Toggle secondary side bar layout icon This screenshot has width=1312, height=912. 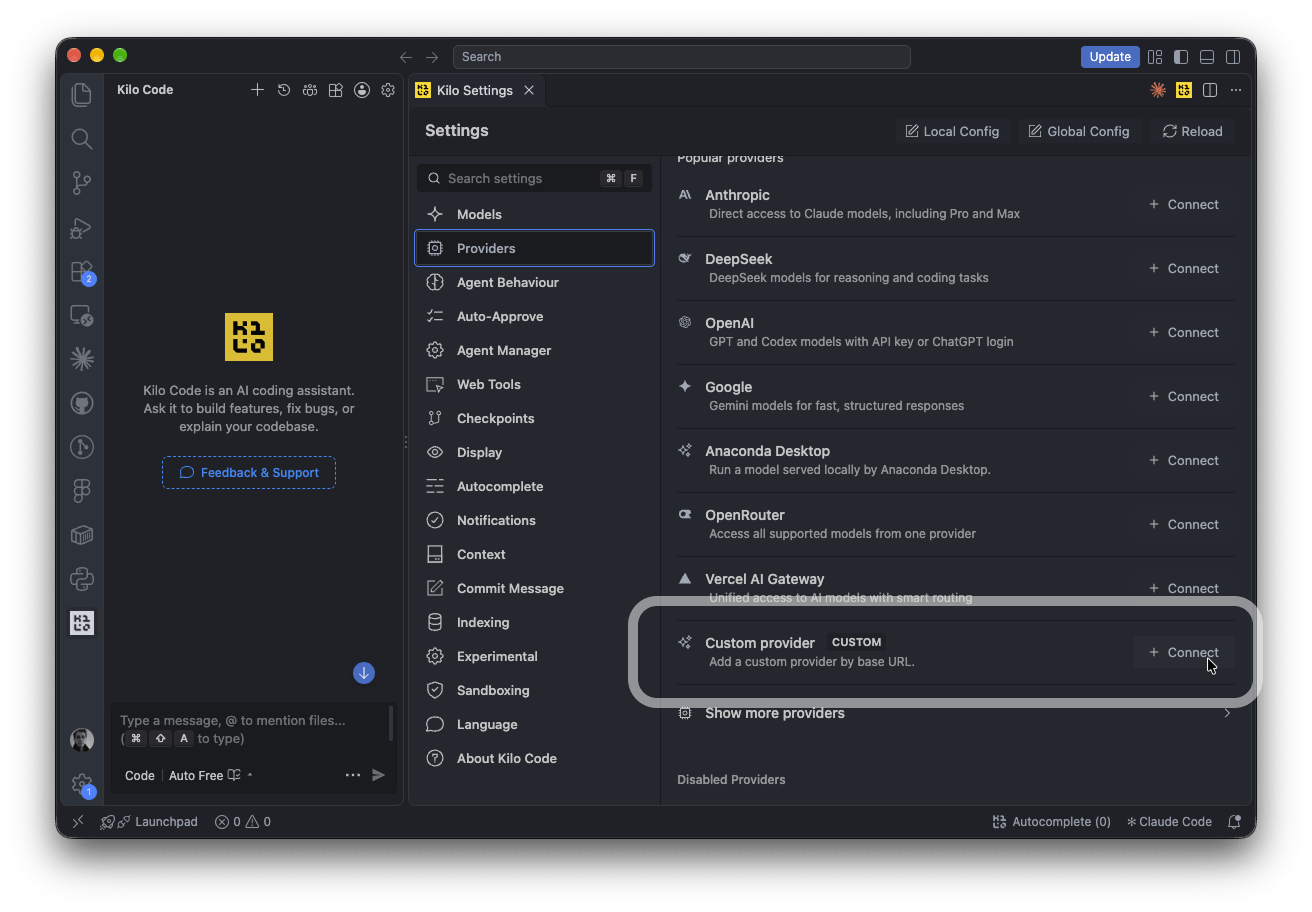[x=1234, y=57]
